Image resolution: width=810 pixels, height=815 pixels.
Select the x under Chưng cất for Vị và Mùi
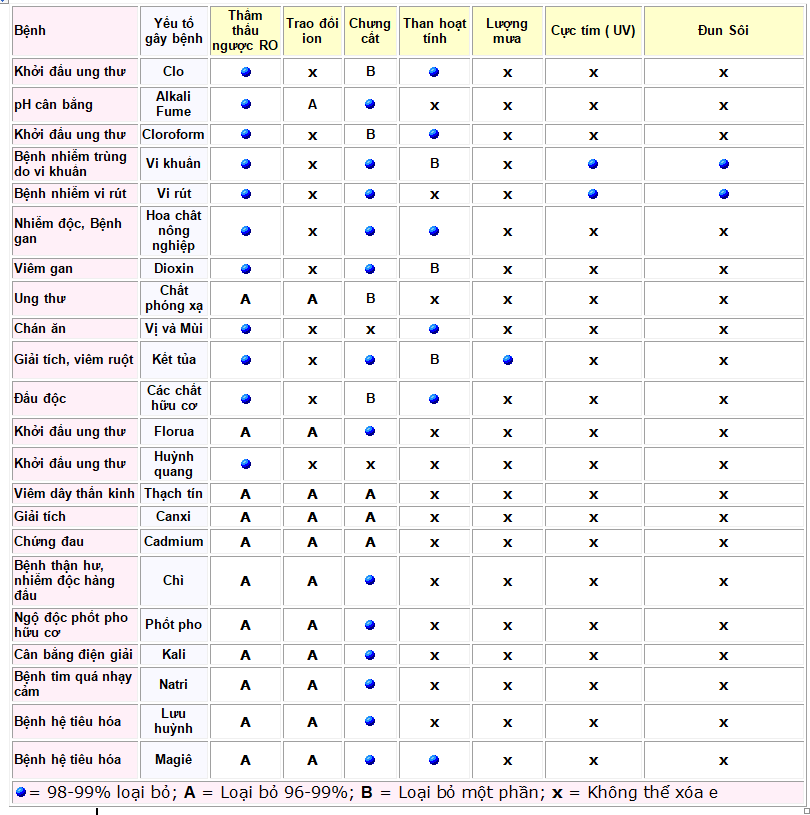point(370,330)
